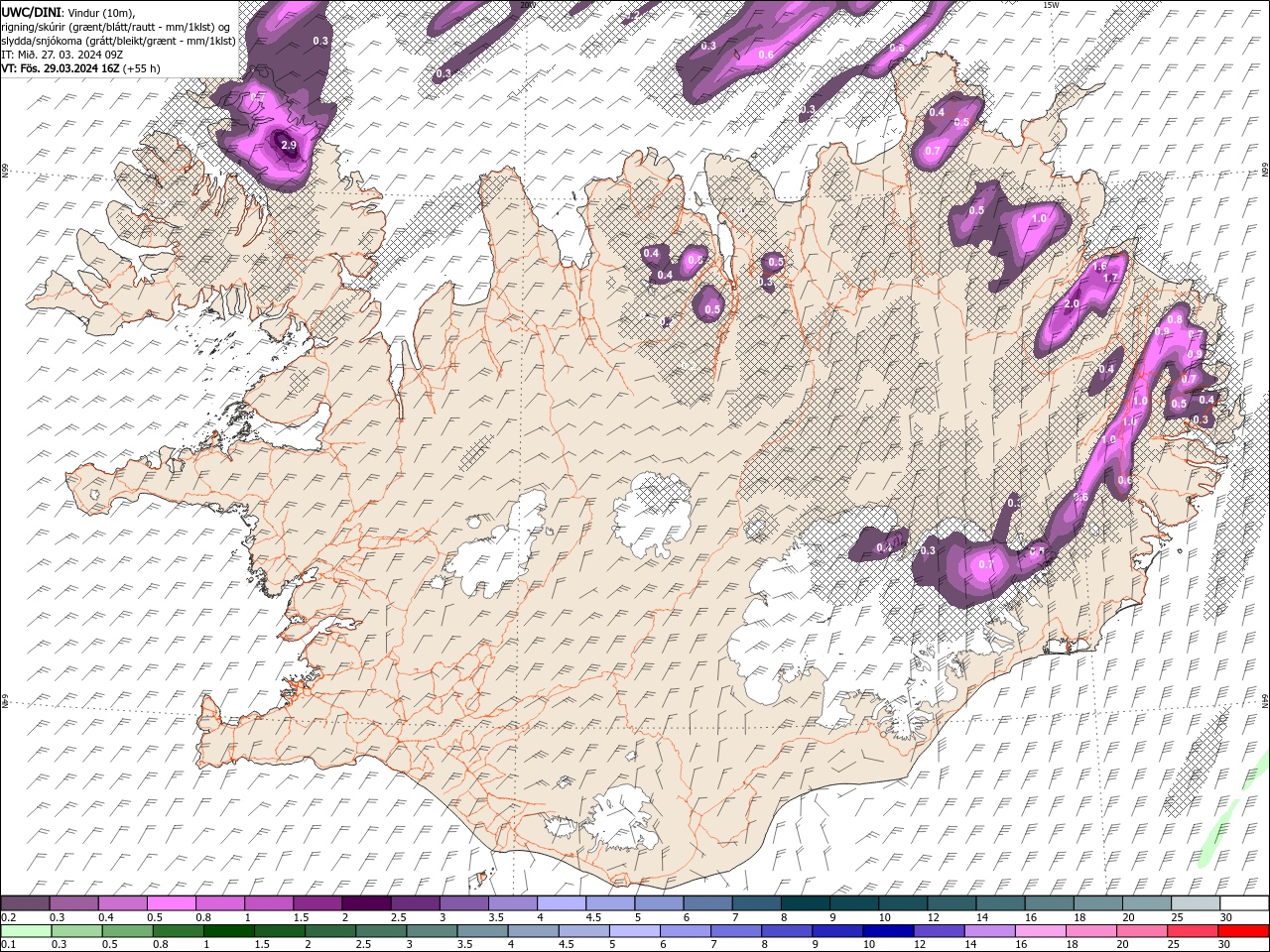Click the 1.7 snowfall value in the east
1270x952 pixels.
click(x=1110, y=279)
